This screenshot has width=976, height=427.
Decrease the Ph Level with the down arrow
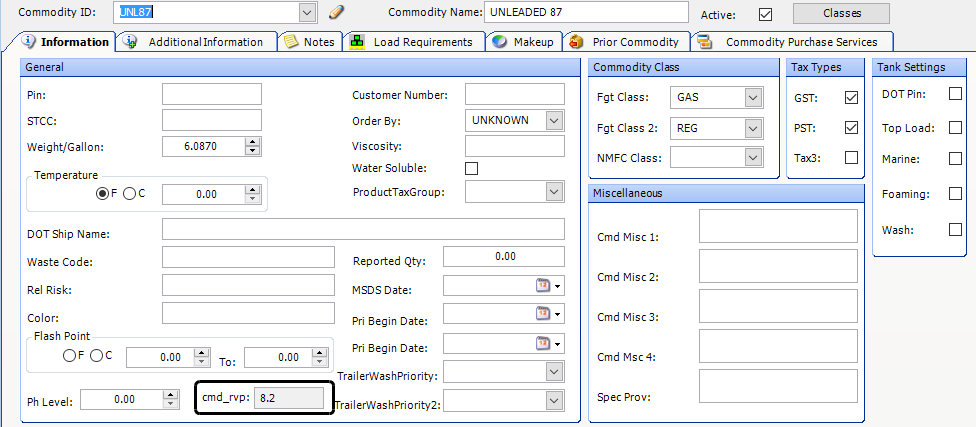tap(170, 403)
